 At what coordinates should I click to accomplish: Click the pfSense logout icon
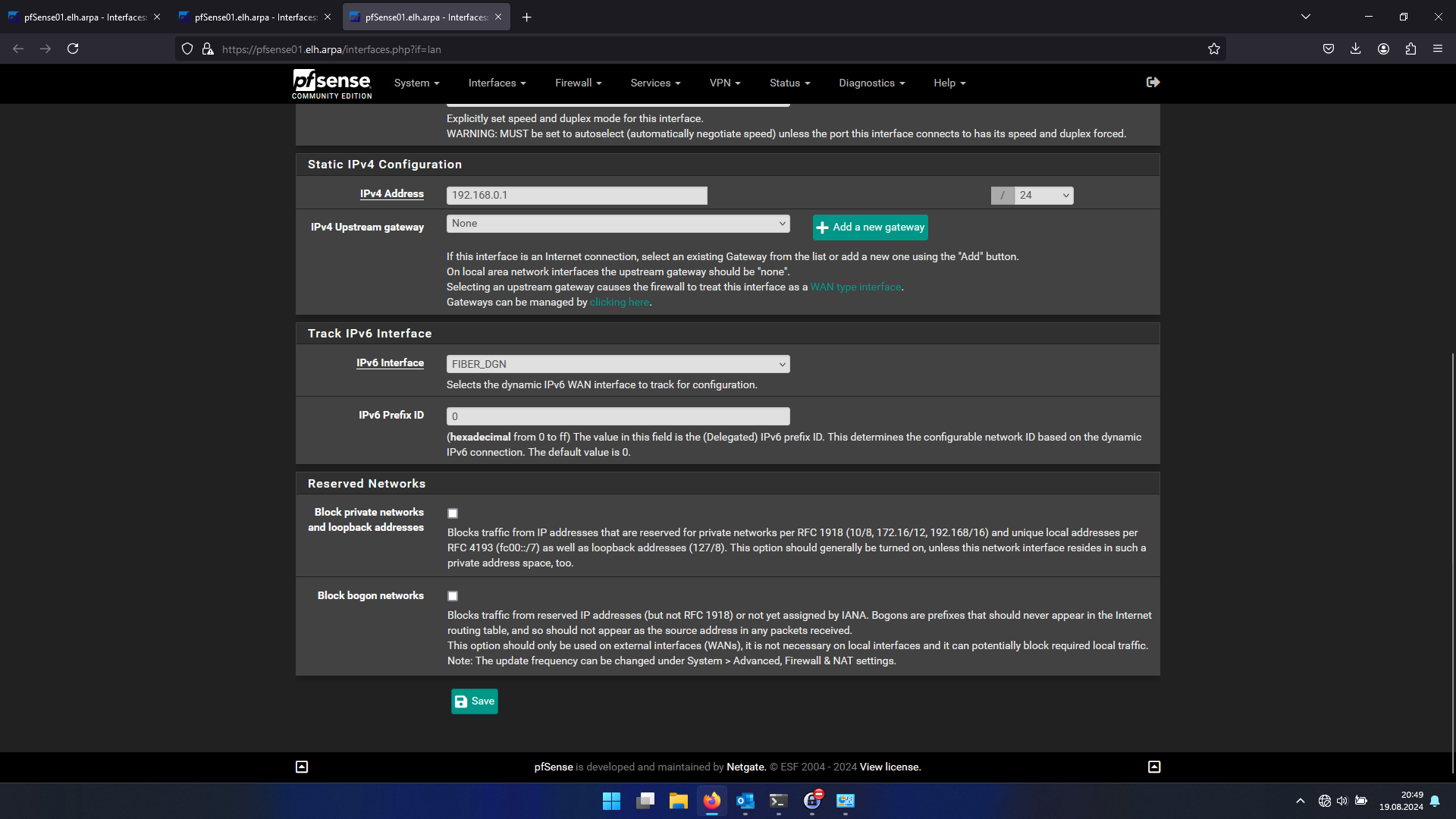click(x=1153, y=82)
